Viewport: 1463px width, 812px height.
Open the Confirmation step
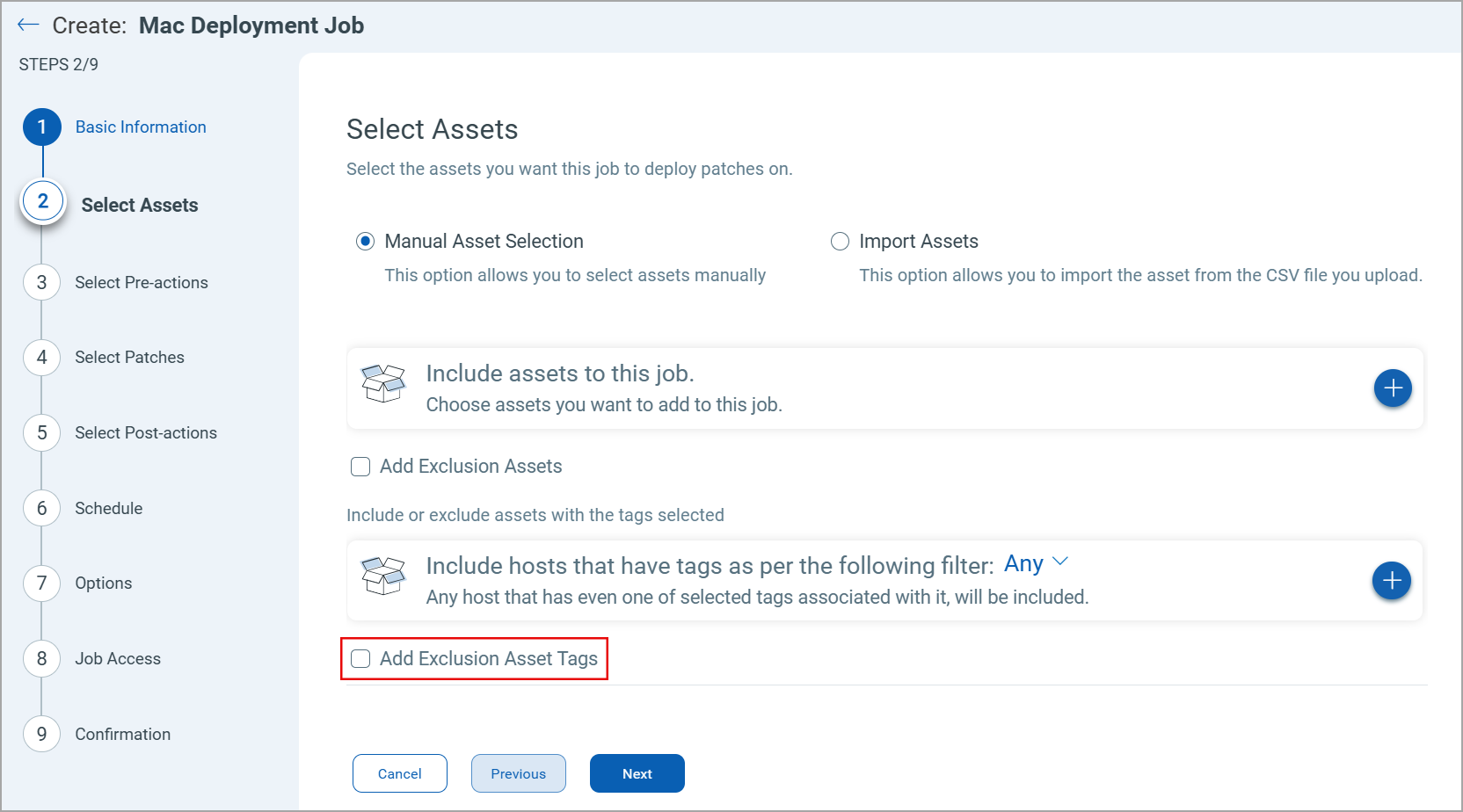click(122, 734)
